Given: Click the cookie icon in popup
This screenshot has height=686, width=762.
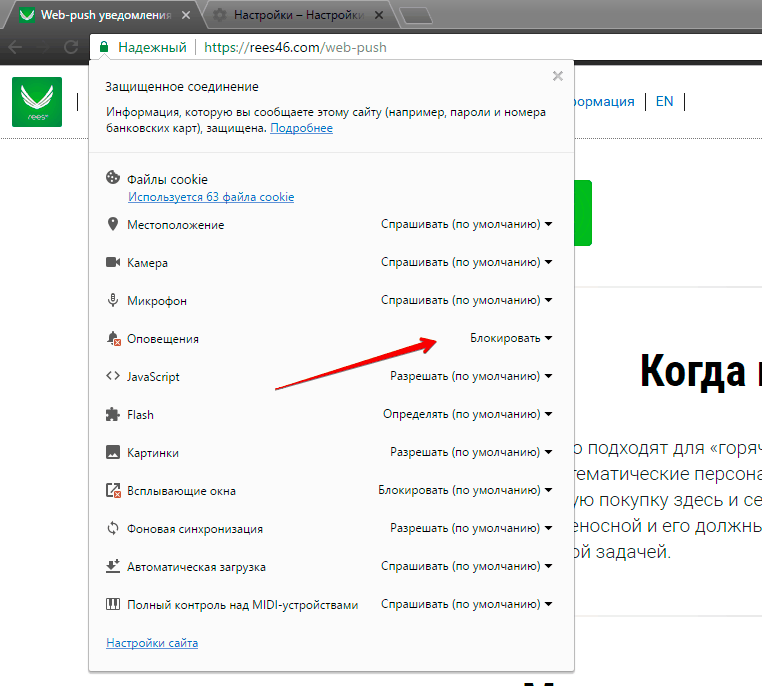Looking at the screenshot, I should (x=113, y=177).
